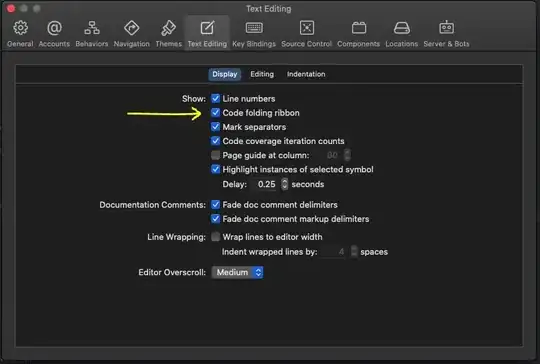
Task: Open the Locations preferences pane
Action: pyautogui.click(x=402, y=33)
